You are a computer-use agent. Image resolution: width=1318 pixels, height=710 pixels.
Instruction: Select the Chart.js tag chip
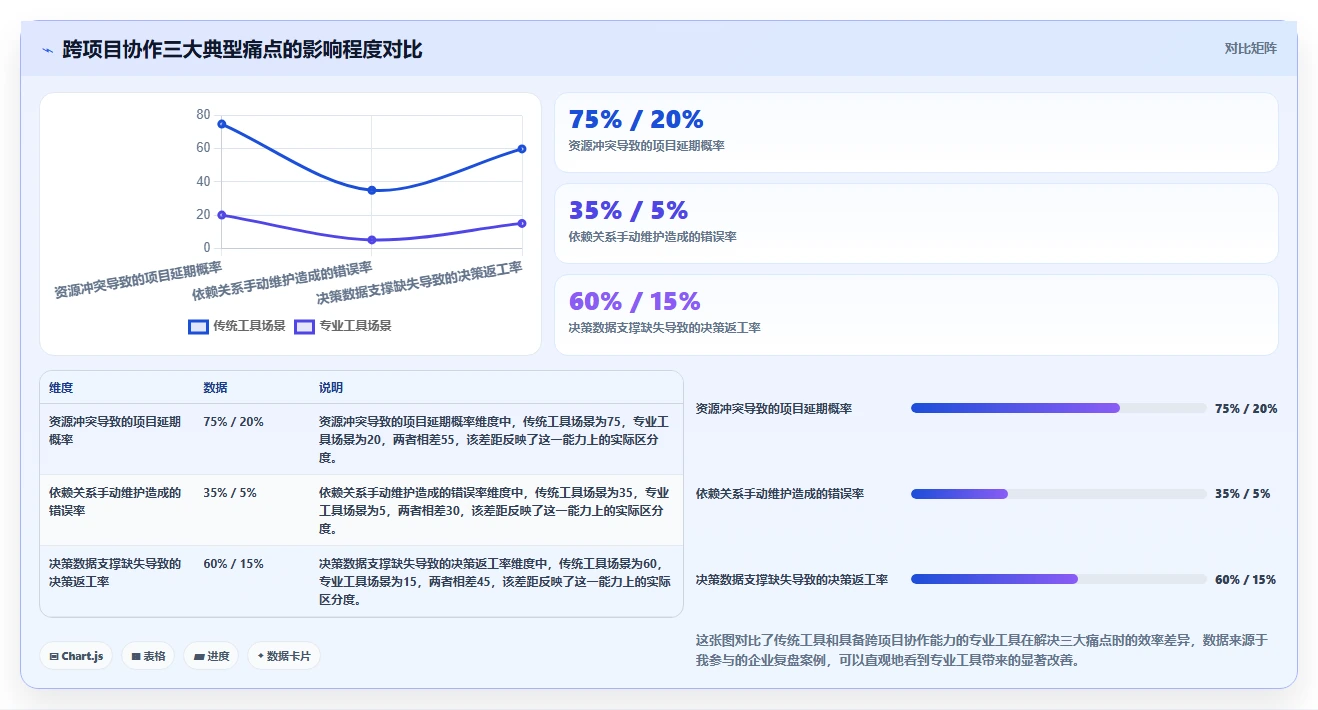[x=76, y=656]
